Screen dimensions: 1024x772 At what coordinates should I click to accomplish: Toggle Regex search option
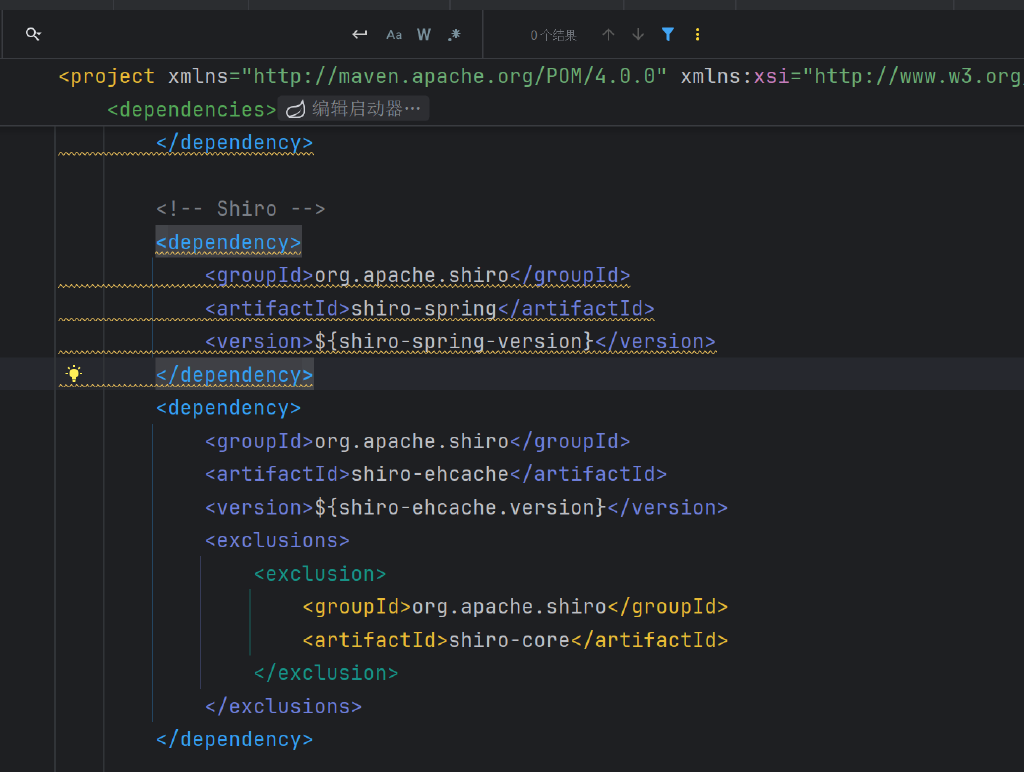pos(455,35)
